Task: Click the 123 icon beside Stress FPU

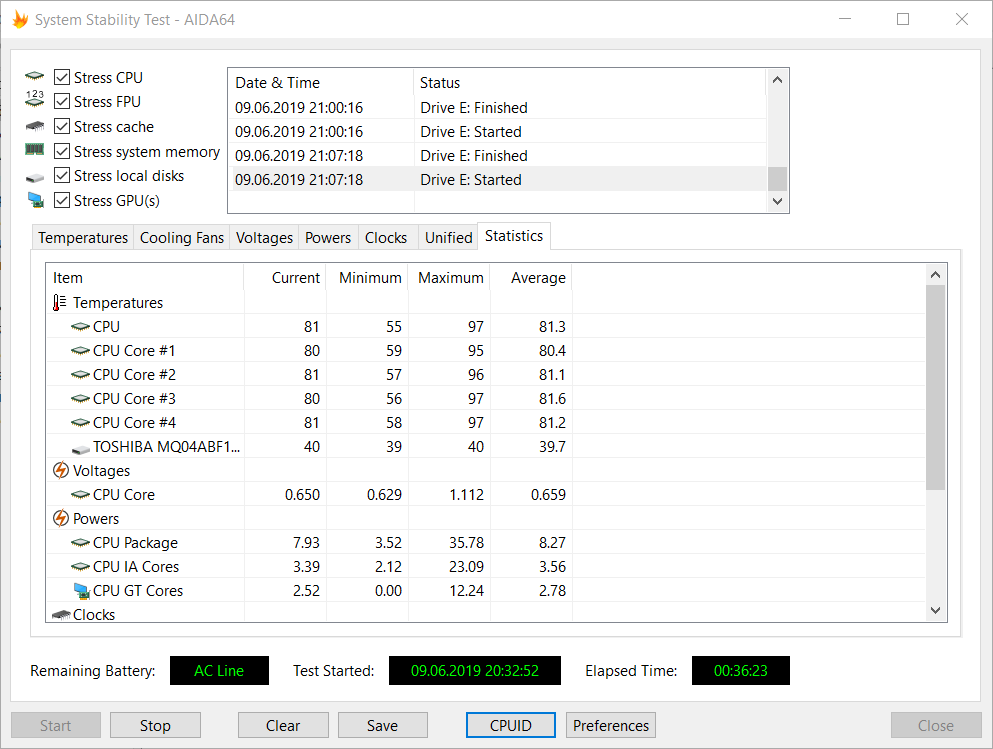Action: click(x=35, y=99)
